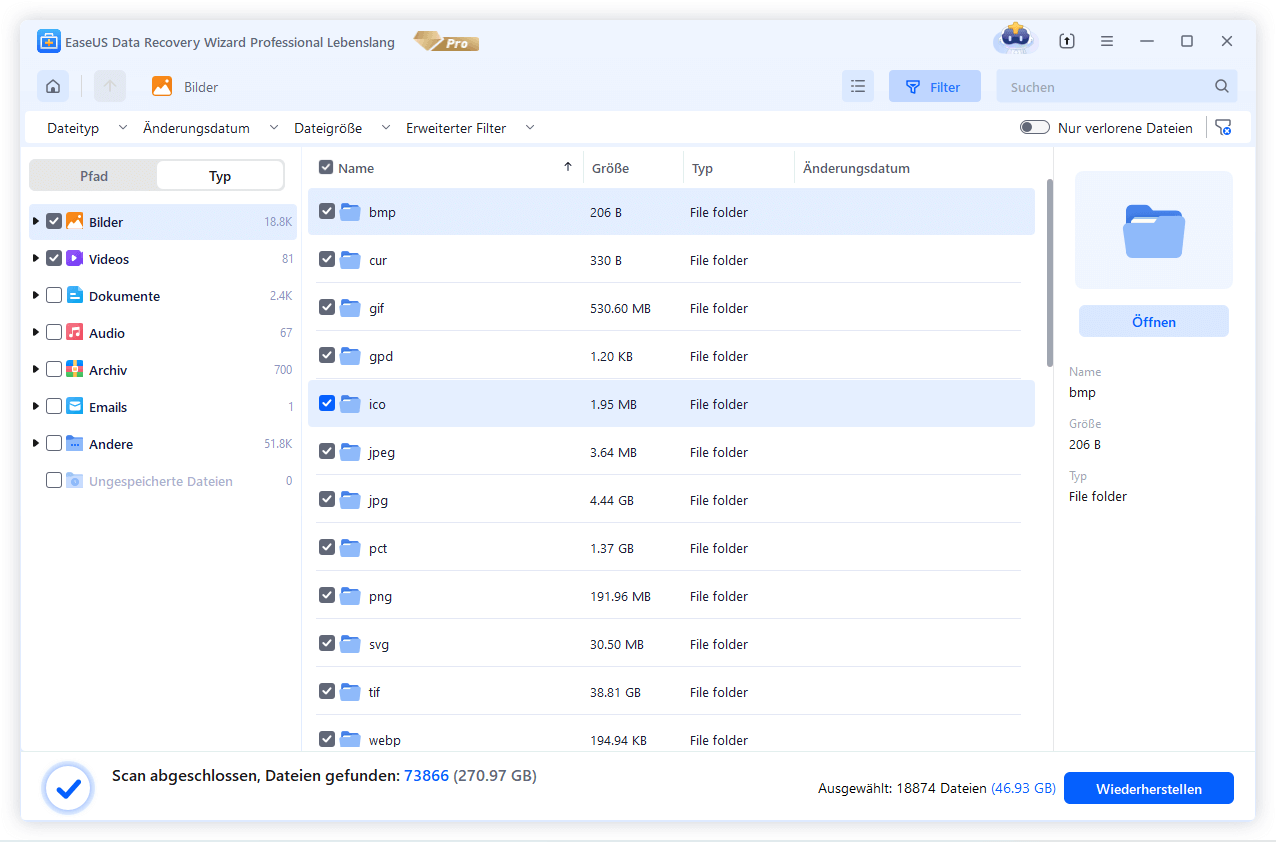
Task: Uncheck the Bilder category checkbox
Action: point(54,222)
